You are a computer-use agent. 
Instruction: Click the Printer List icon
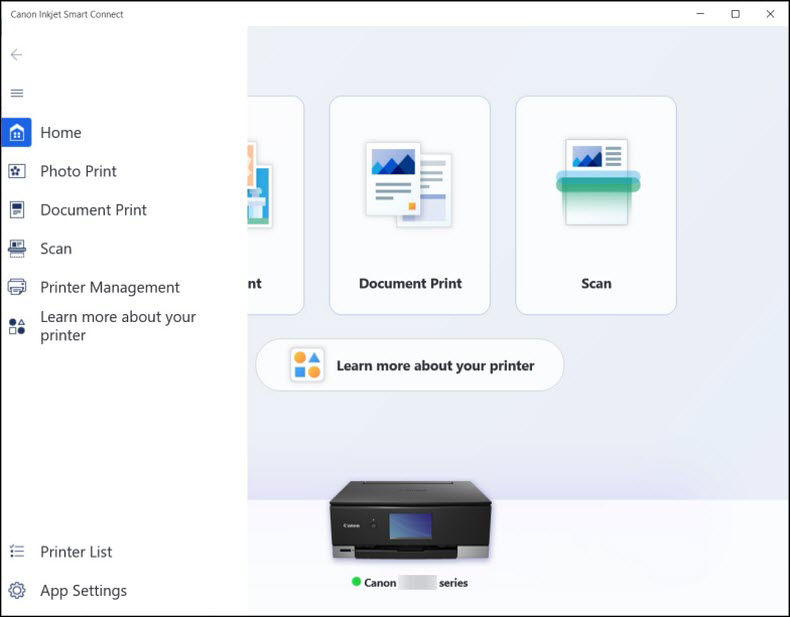coord(17,552)
